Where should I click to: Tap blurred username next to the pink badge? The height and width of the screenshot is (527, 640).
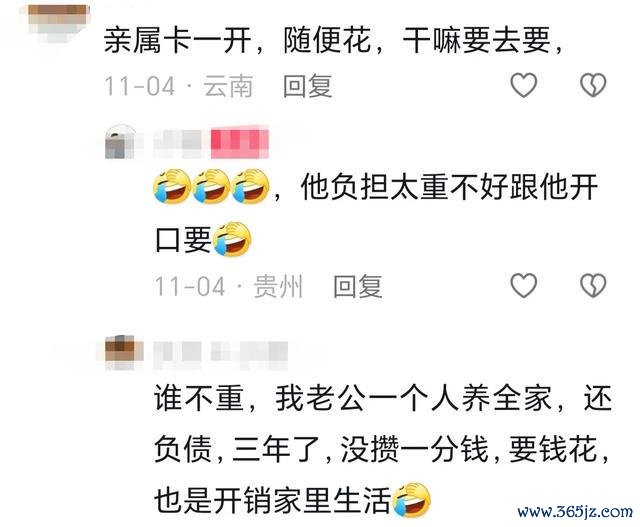coord(180,144)
